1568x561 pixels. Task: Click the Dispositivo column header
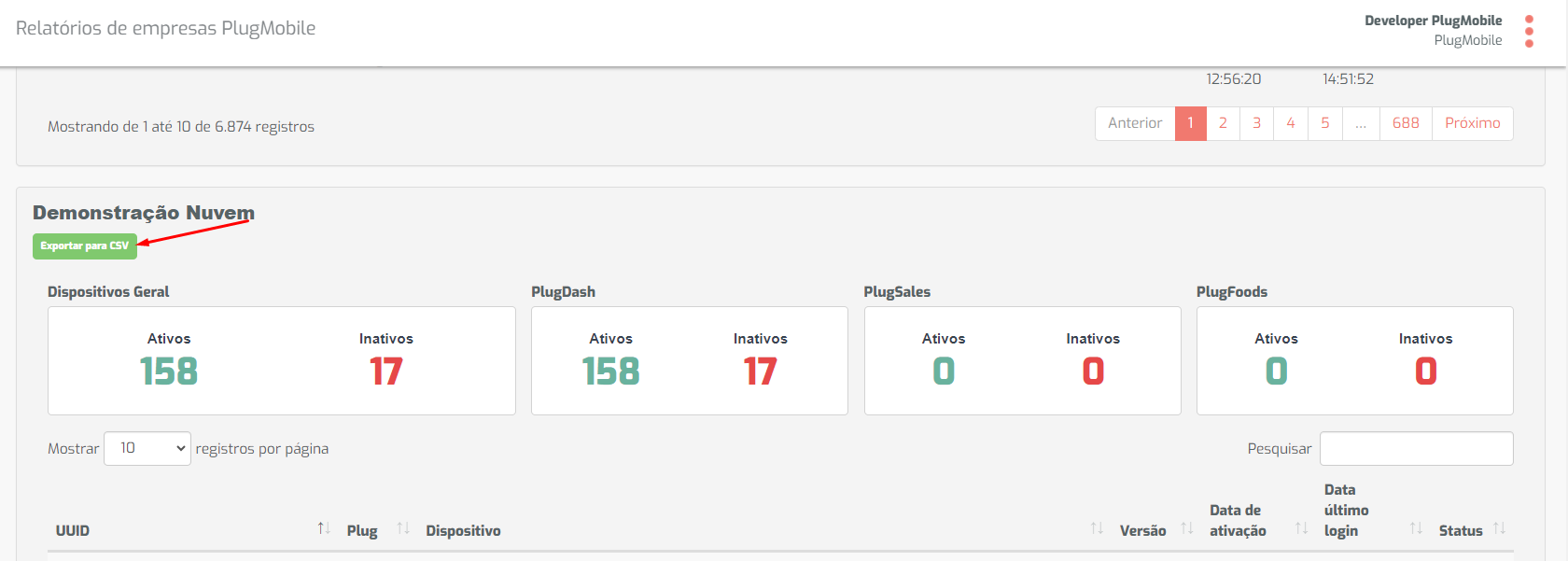click(x=463, y=530)
